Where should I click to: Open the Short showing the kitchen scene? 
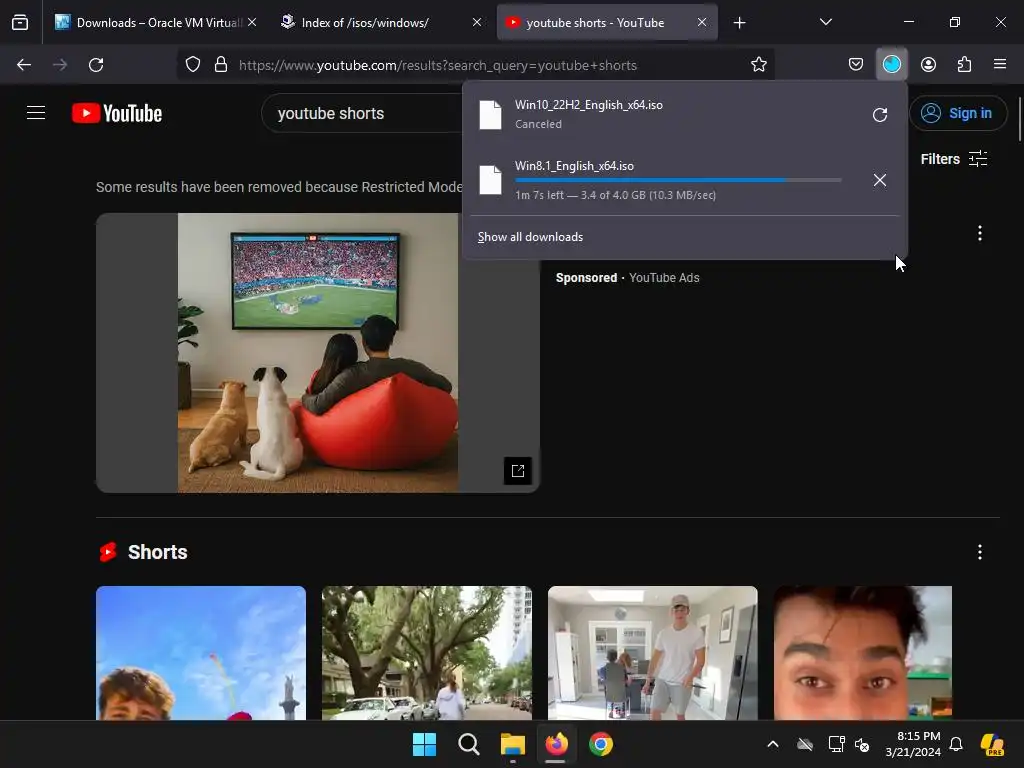(x=652, y=653)
